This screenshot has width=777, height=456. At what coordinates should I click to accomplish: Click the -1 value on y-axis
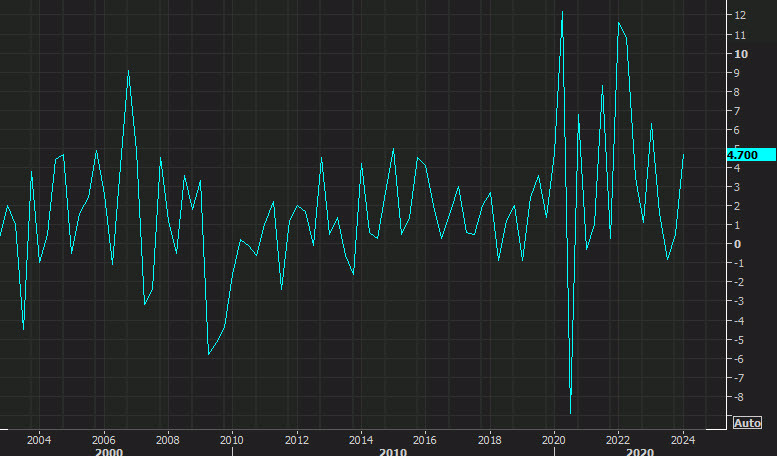[x=737, y=263]
